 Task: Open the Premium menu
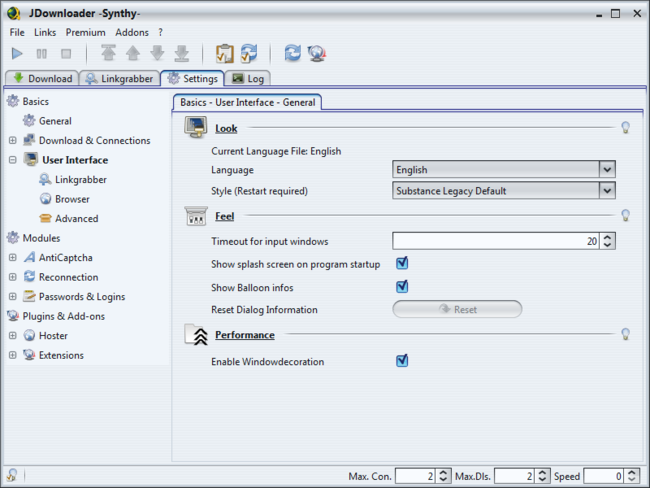[x=85, y=32]
